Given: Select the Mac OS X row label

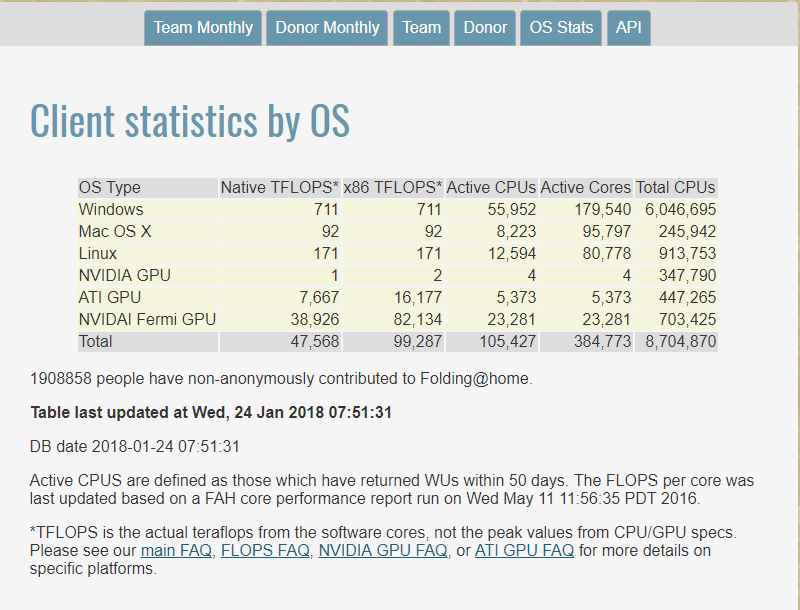Looking at the screenshot, I should coord(115,232).
